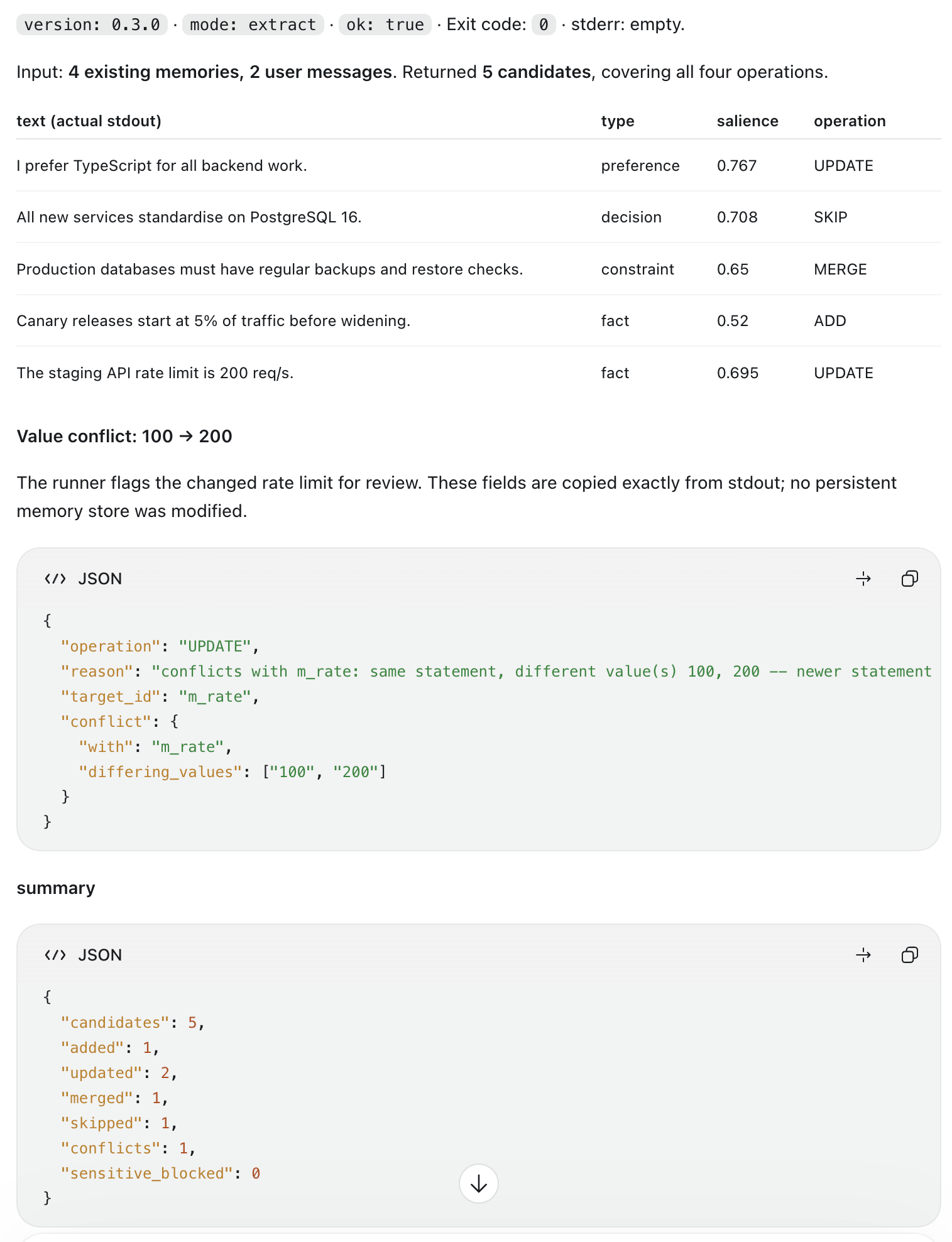Click the 'decision' type cell

pos(632,217)
